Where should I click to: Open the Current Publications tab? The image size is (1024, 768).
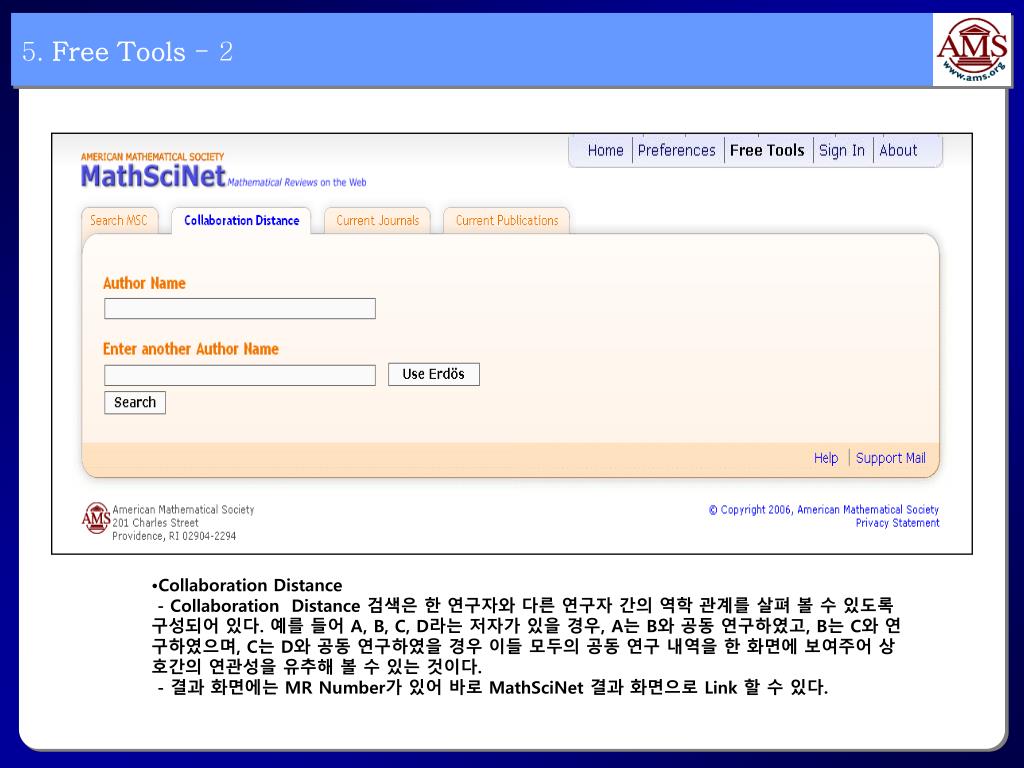click(x=507, y=221)
